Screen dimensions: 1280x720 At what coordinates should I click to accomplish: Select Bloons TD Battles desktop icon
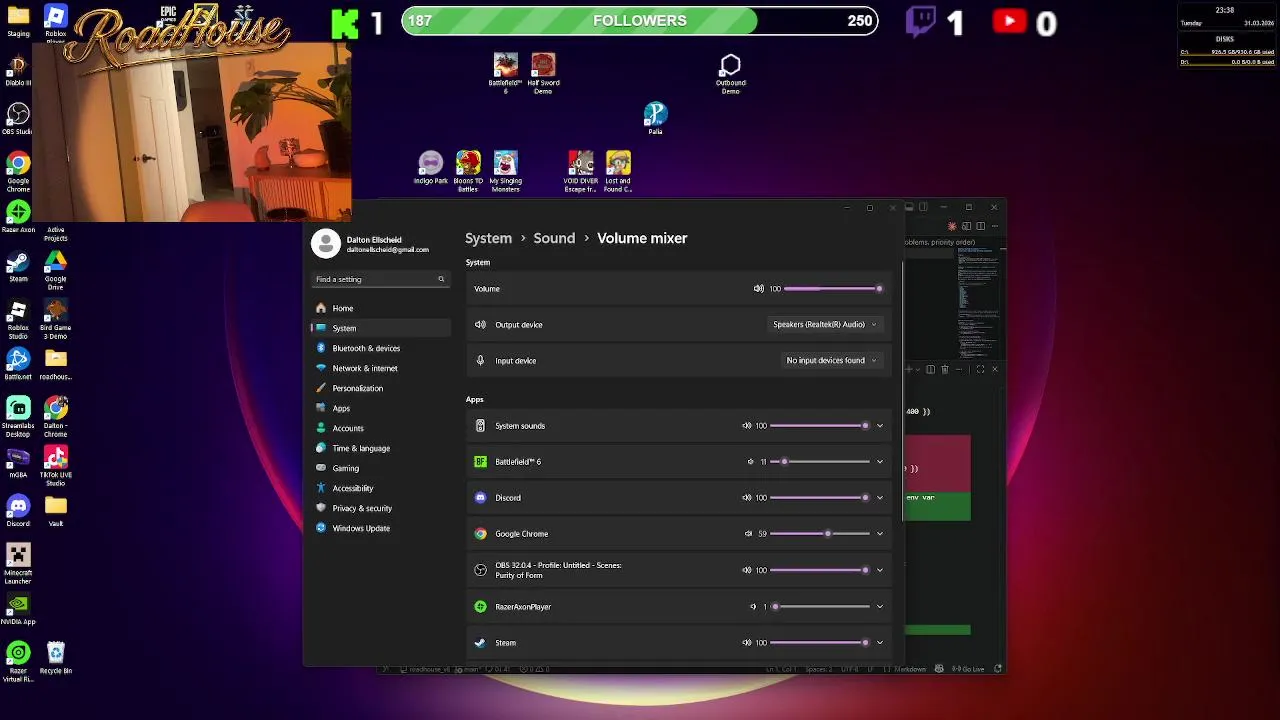point(468,171)
